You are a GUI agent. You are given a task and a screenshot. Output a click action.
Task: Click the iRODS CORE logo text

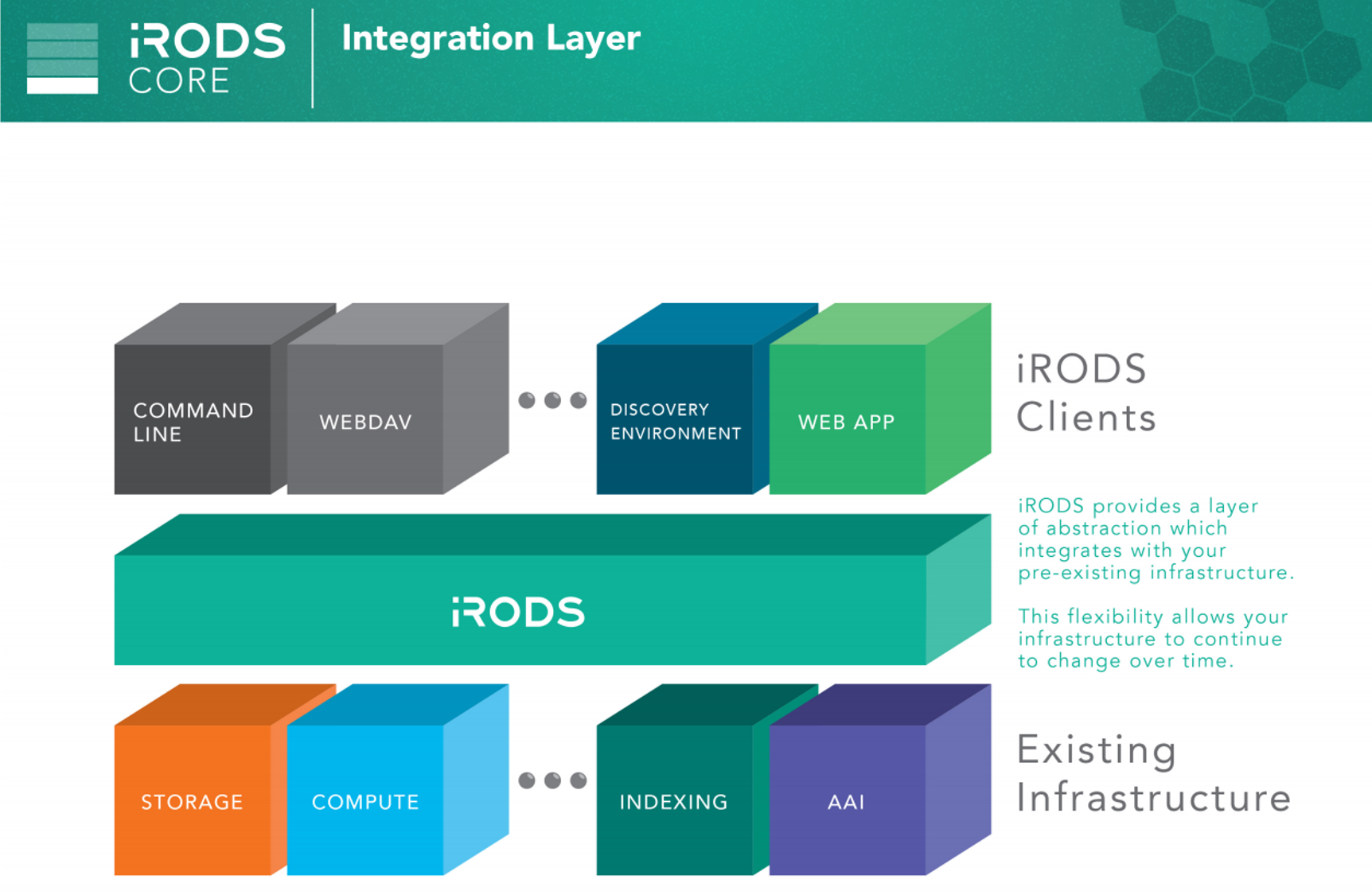(x=207, y=58)
